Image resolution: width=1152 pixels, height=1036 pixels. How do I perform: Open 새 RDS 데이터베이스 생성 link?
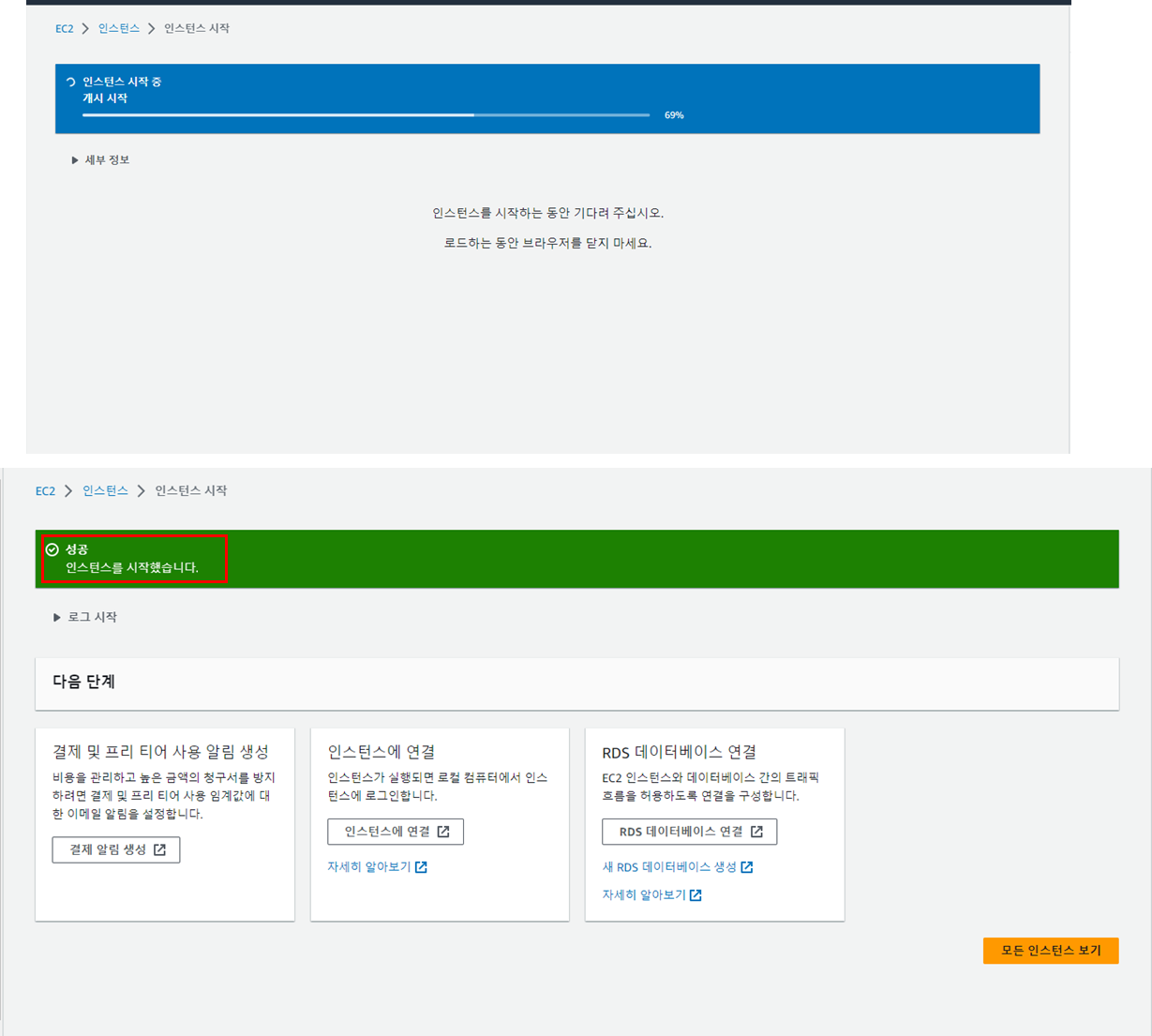tap(669, 867)
